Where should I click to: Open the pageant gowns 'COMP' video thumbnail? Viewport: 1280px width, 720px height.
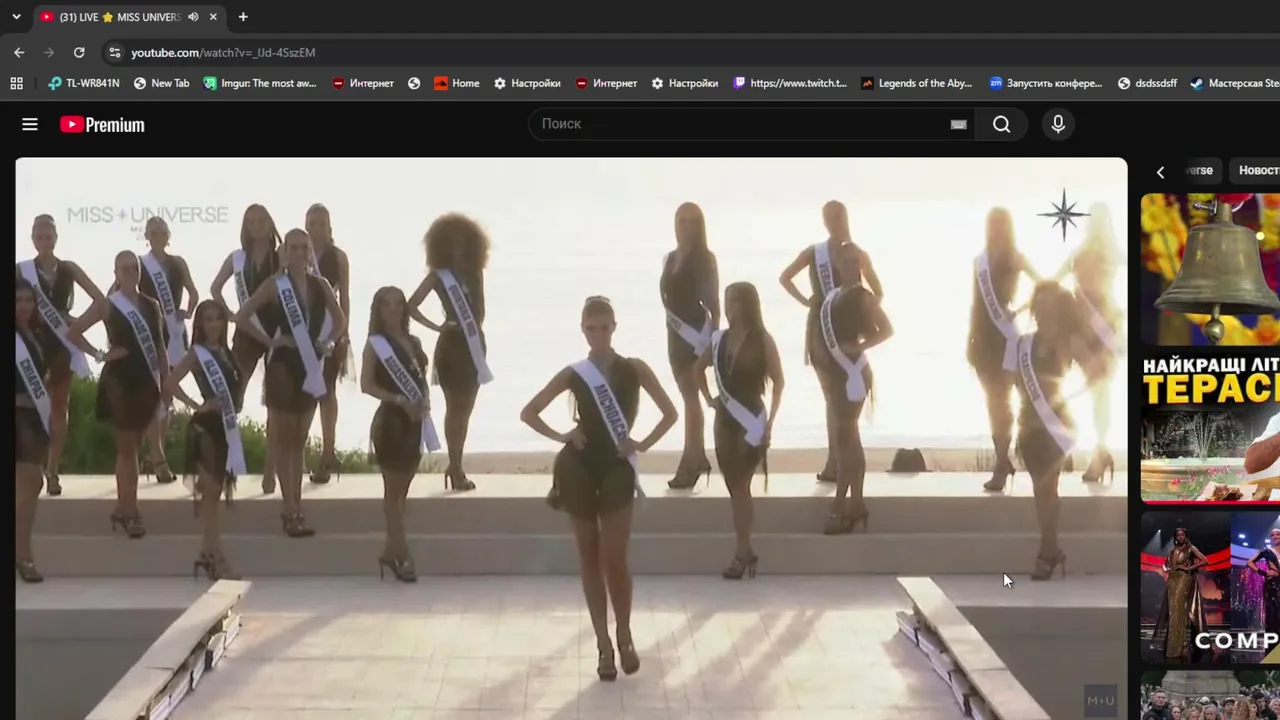pos(1210,587)
